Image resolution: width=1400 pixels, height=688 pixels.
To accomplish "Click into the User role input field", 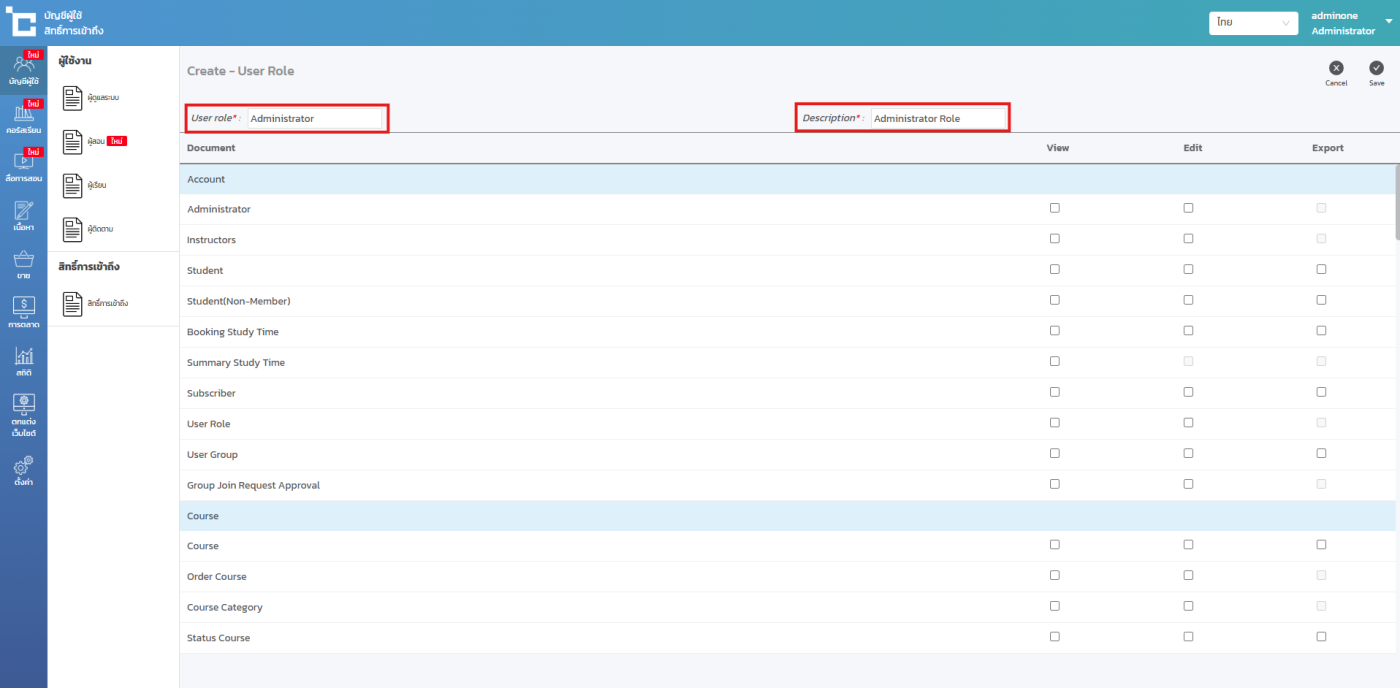I will pyautogui.click(x=314, y=118).
